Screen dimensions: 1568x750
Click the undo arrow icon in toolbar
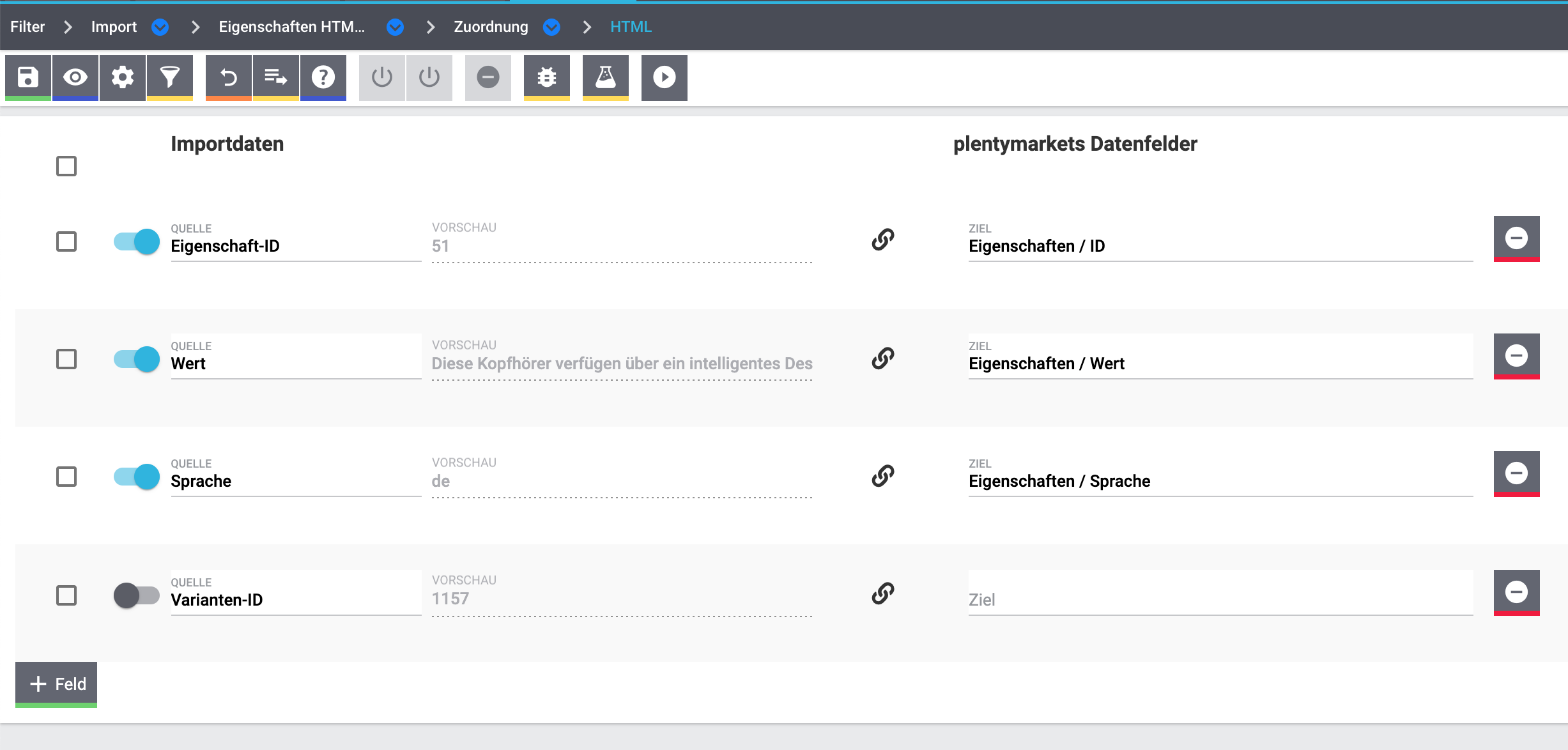click(229, 77)
